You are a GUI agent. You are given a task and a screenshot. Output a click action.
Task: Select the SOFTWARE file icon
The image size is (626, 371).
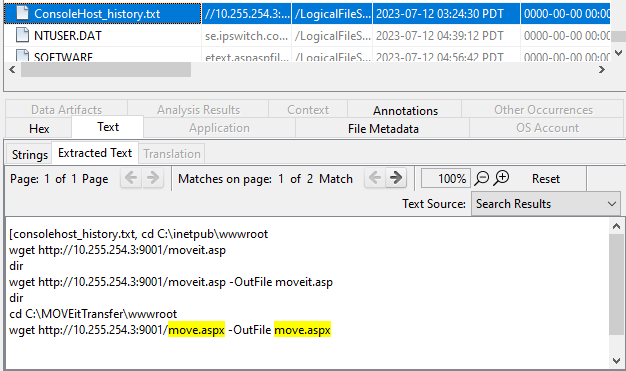22,56
